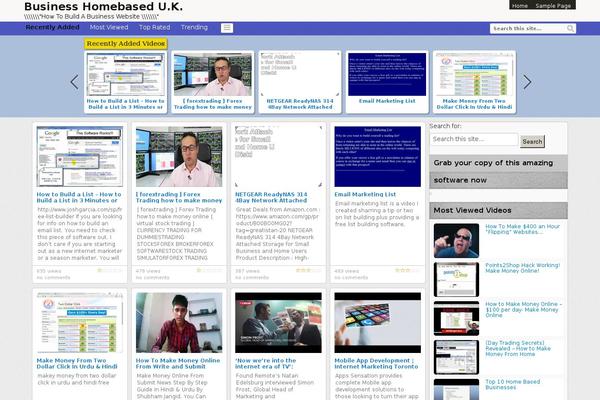Viewport: 600px width, 400px height.
Task: Open grid thumbnail of NETGEAR ReadyNAS video
Action: tap(278, 157)
